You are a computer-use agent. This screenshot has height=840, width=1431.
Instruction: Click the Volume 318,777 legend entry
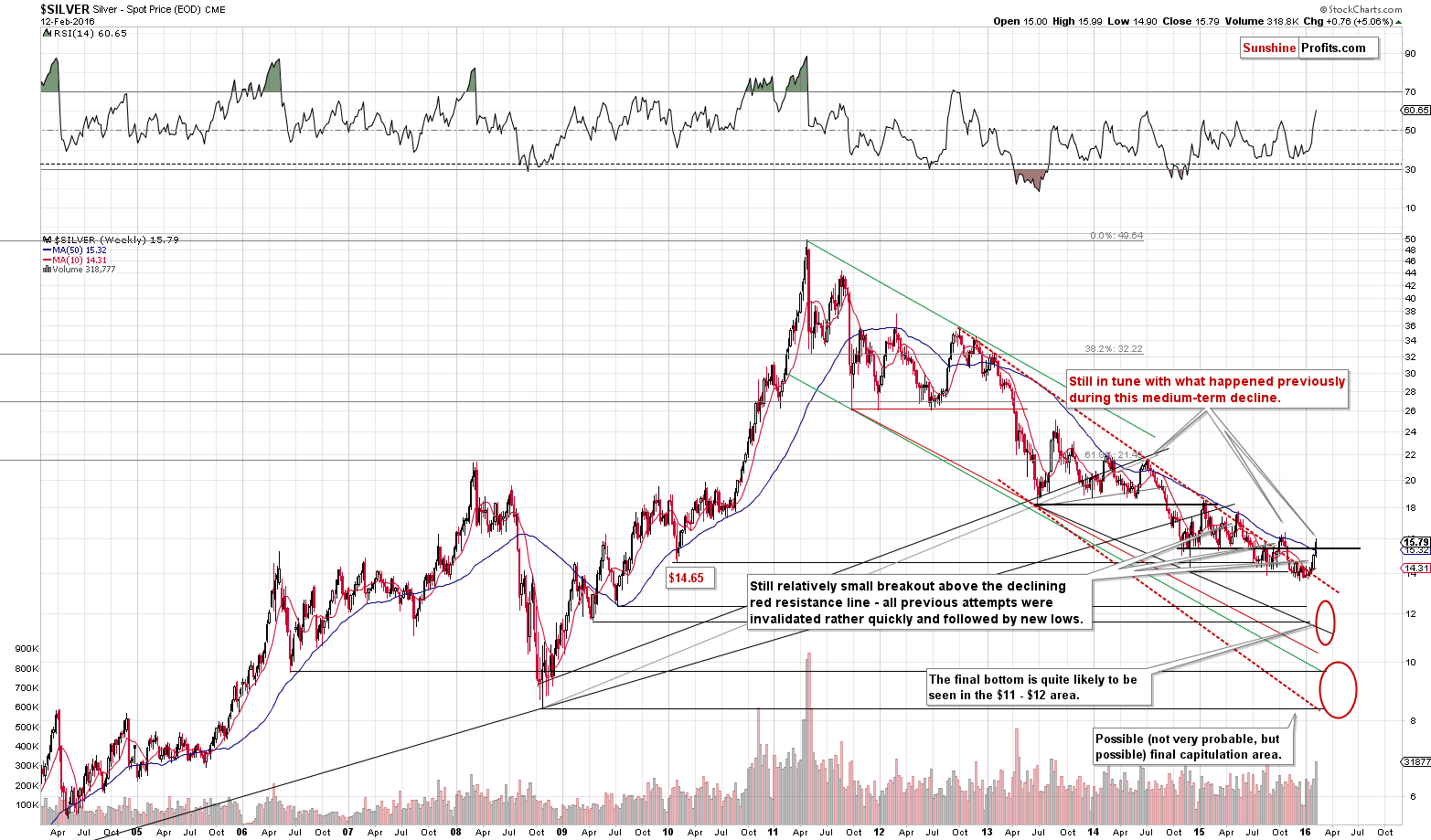click(78, 270)
